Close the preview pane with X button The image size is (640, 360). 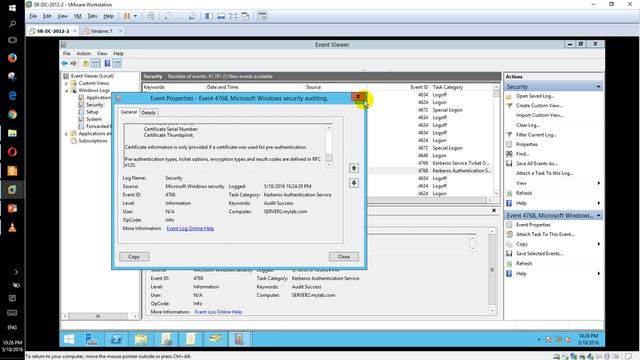point(494,211)
